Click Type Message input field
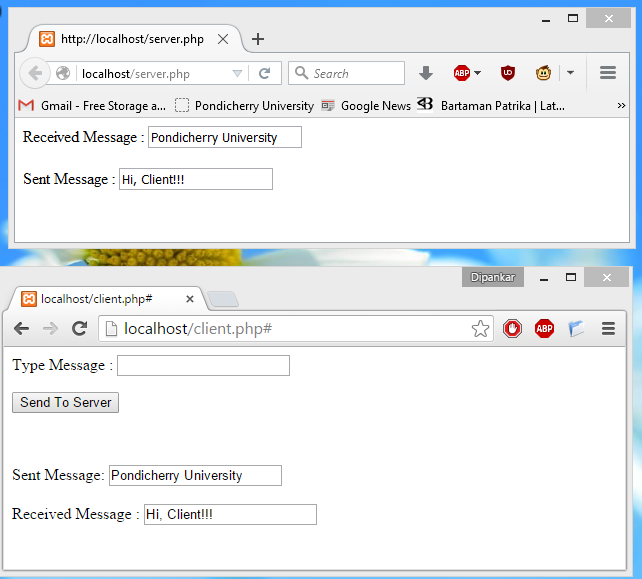Image resolution: width=642 pixels, height=579 pixels. (203, 365)
